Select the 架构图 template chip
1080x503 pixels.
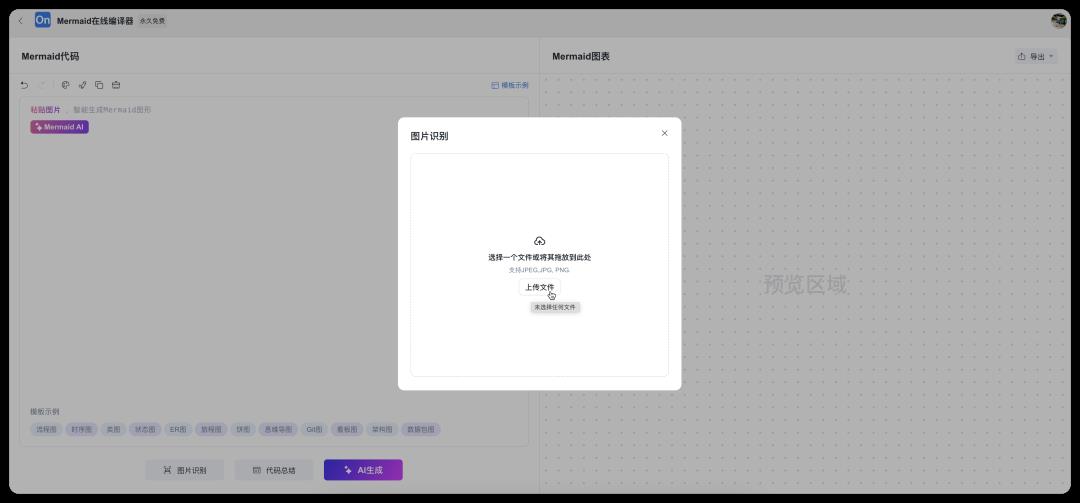(x=382, y=429)
